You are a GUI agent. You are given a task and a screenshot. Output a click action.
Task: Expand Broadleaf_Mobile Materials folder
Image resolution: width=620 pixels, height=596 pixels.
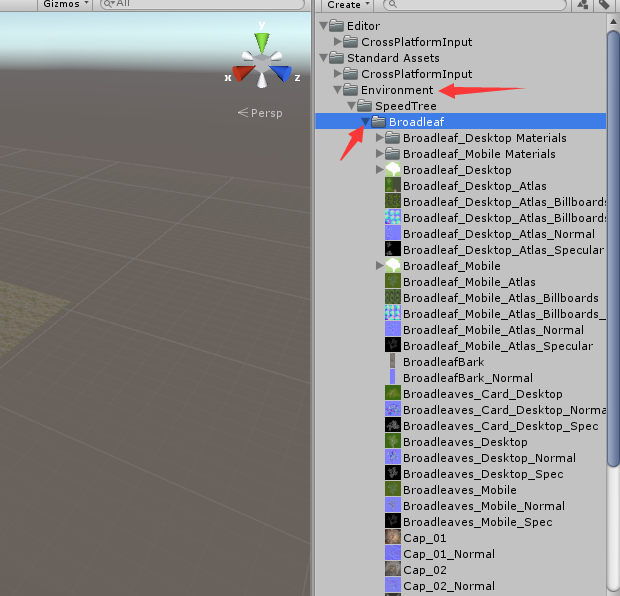pyautogui.click(x=380, y=153)
